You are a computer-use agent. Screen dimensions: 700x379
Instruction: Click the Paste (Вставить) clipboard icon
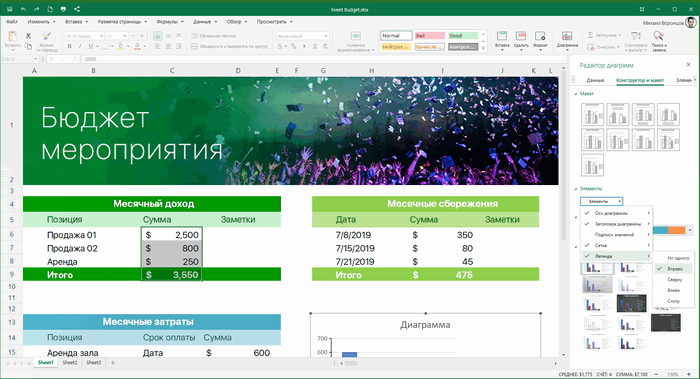tap(12, 36)
